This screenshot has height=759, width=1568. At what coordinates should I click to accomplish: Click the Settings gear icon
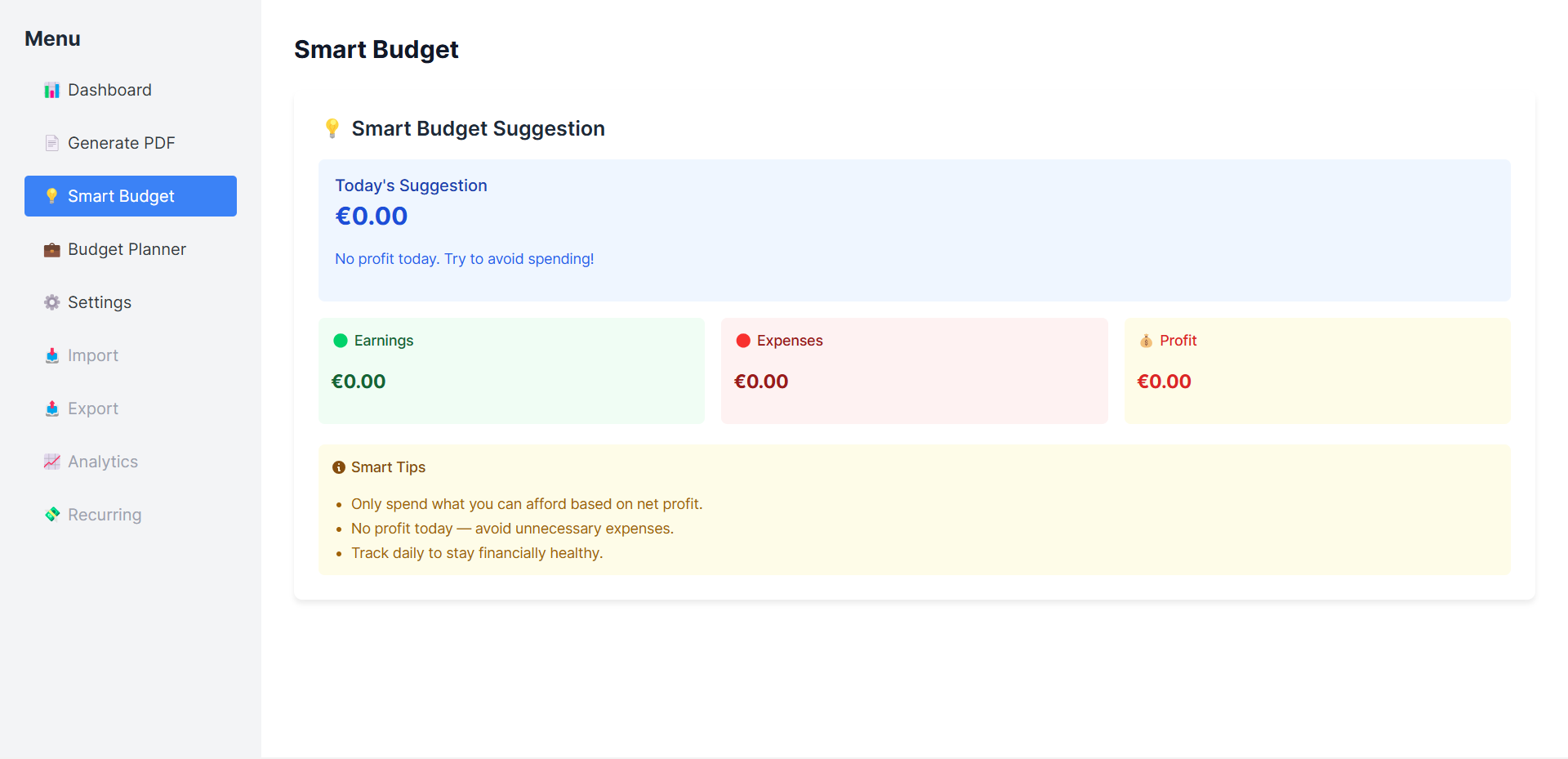pyautogui.click(x=51, y=302)
